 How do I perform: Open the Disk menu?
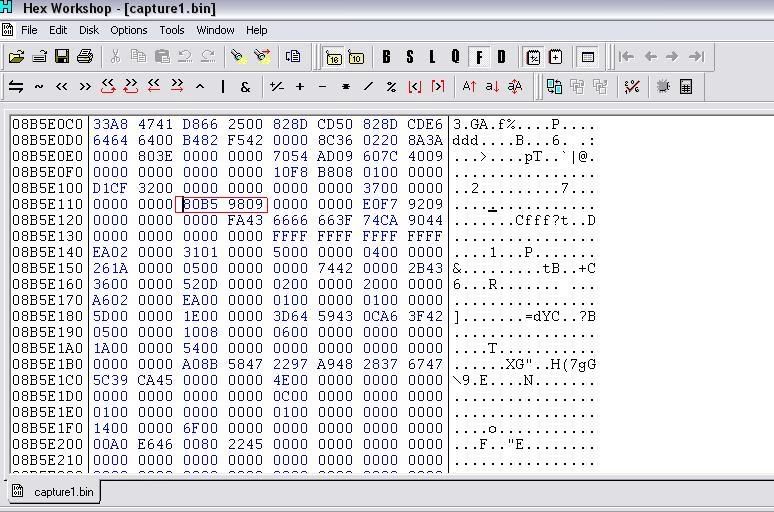[x=89, y=30]
